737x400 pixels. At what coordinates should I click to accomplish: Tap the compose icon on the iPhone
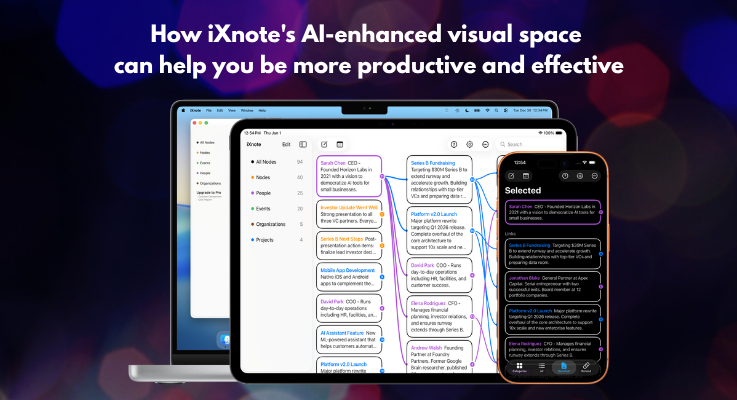pyautogui.click(x=511, y=176)
